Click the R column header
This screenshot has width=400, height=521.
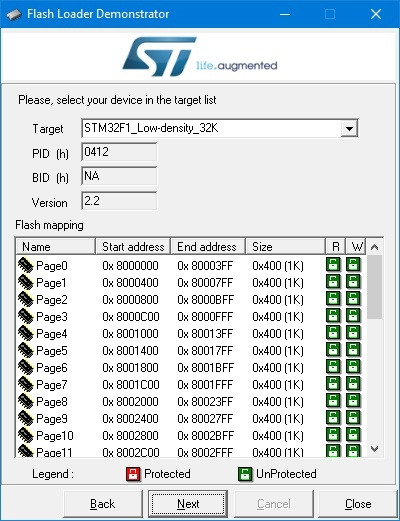click(x=335, y=247)
